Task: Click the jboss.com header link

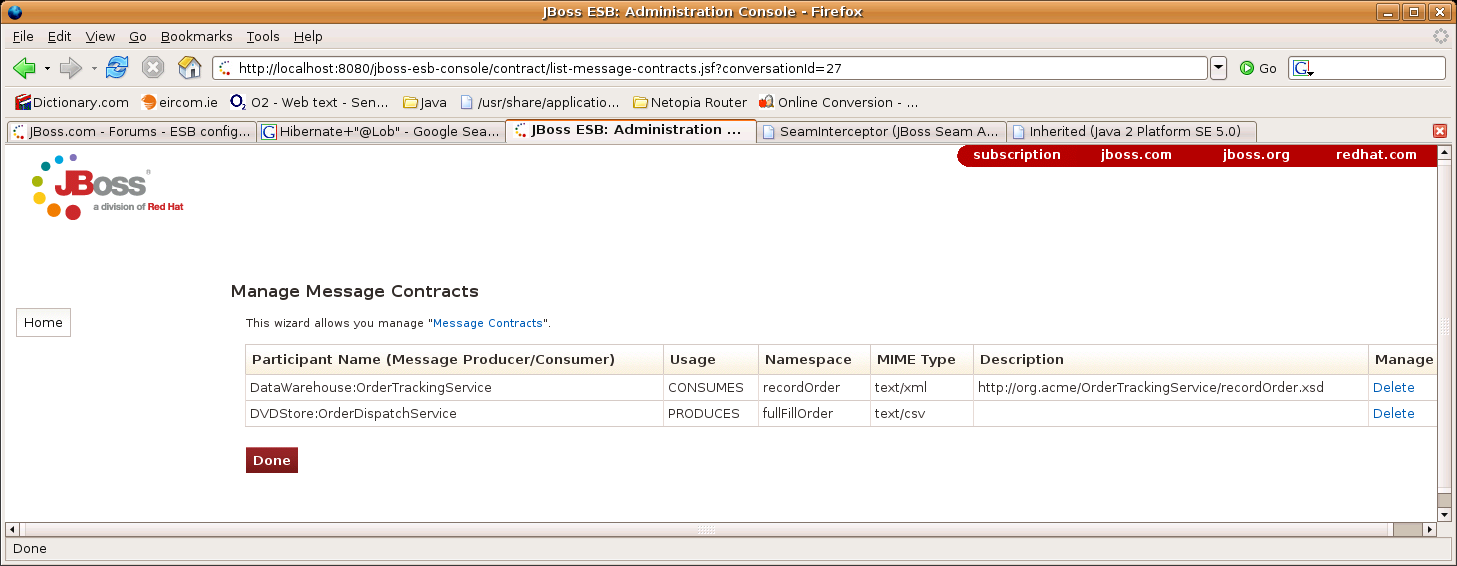Action: (x=1136, y=155)
